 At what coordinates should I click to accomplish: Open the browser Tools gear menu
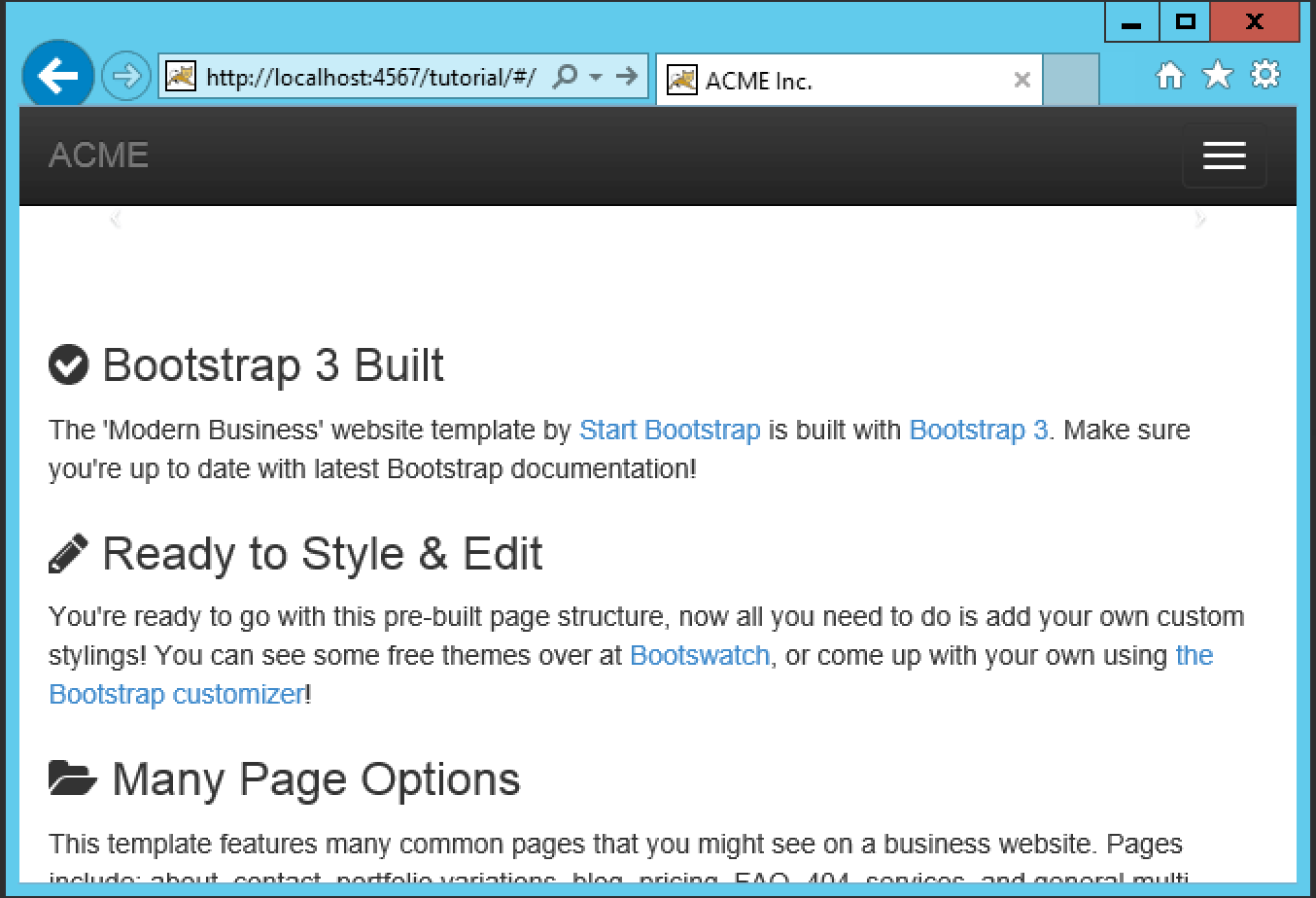tap(1265, 75)
